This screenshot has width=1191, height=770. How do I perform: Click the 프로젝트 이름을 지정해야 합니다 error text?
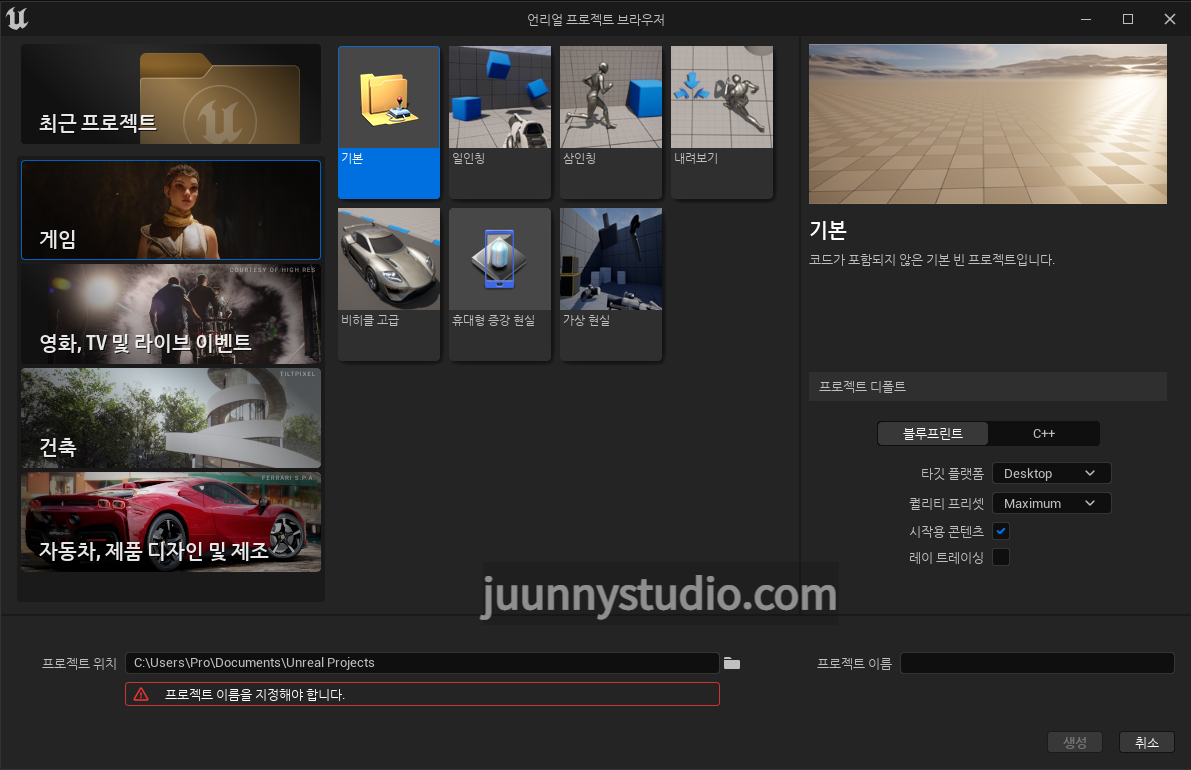coord(255,695)
